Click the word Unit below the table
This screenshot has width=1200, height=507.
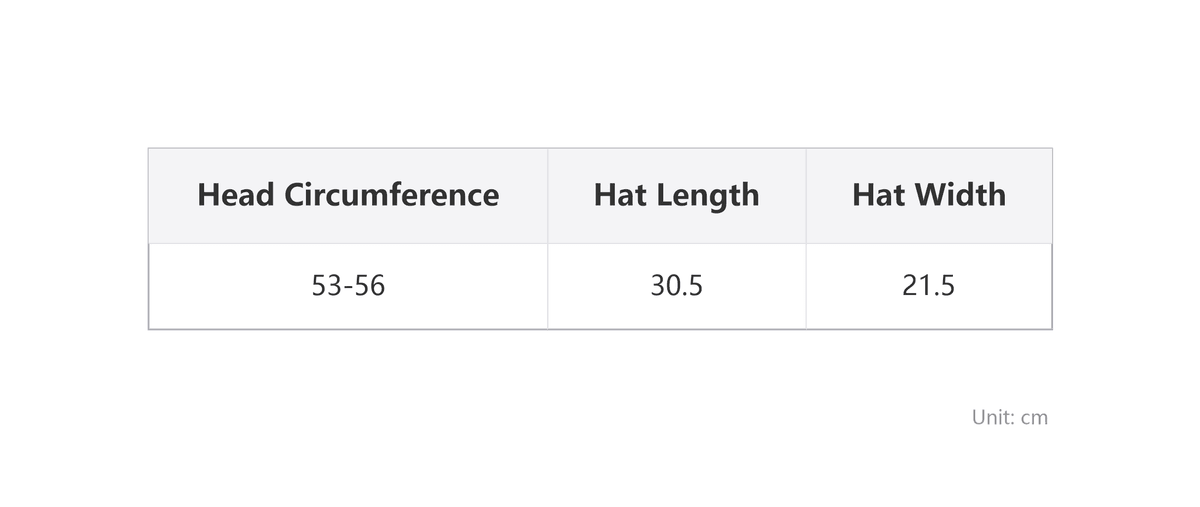(990, 417)
